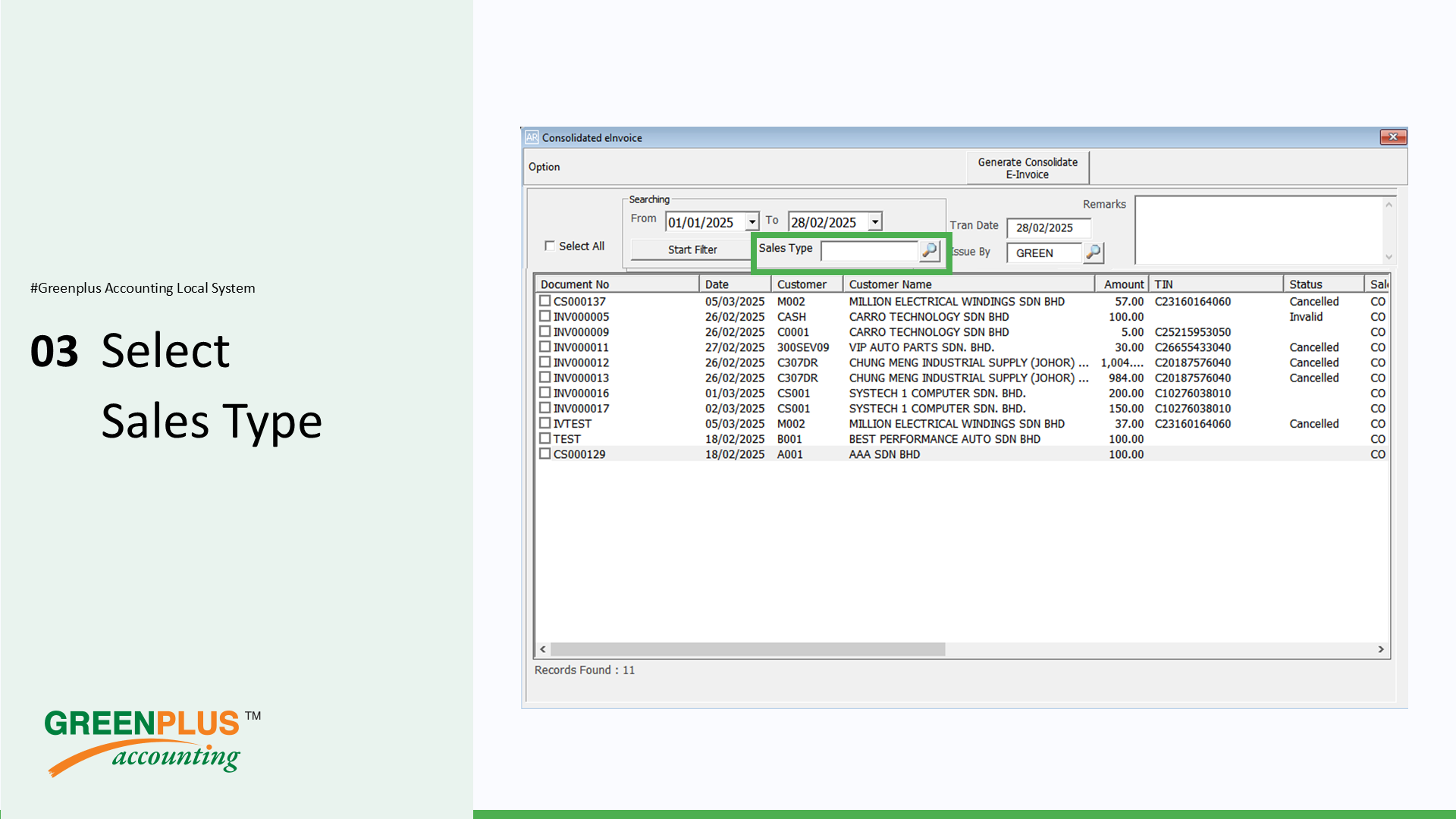Check the box for INV000017
This screenshot has width=1456, height=819.
tap(544, 408)
